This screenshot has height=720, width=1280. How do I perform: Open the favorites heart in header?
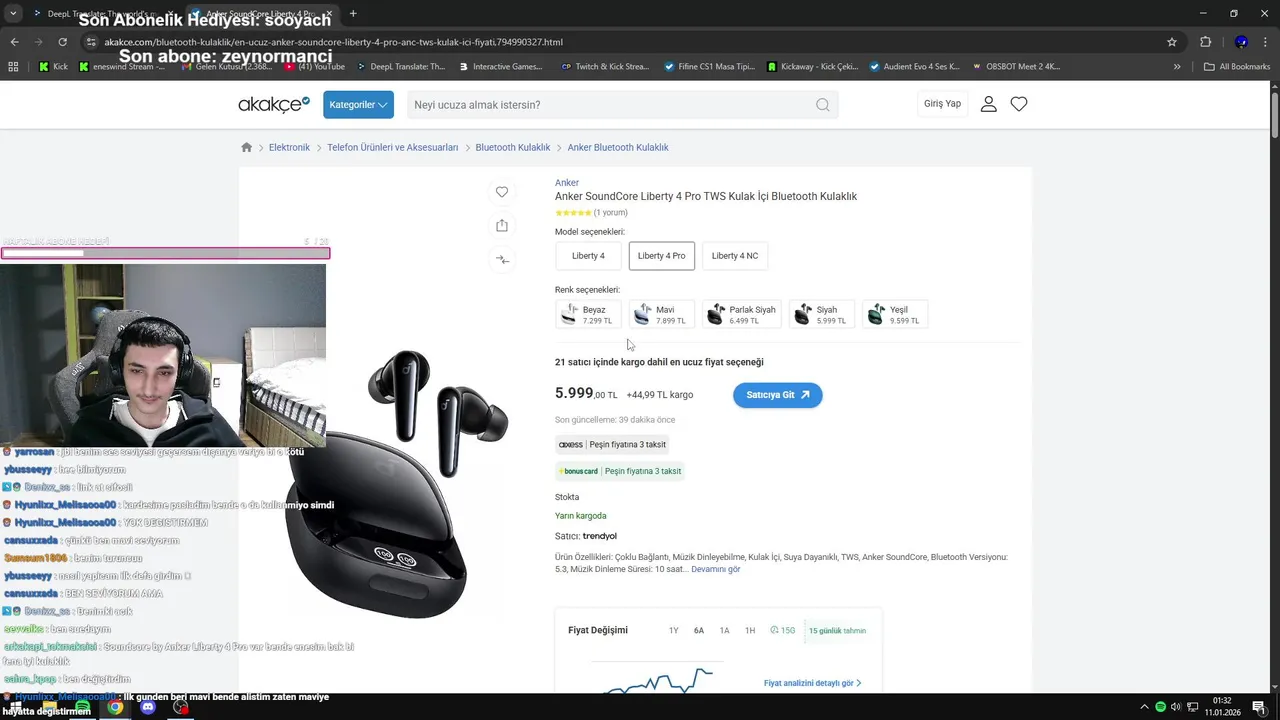point(1019,104)
